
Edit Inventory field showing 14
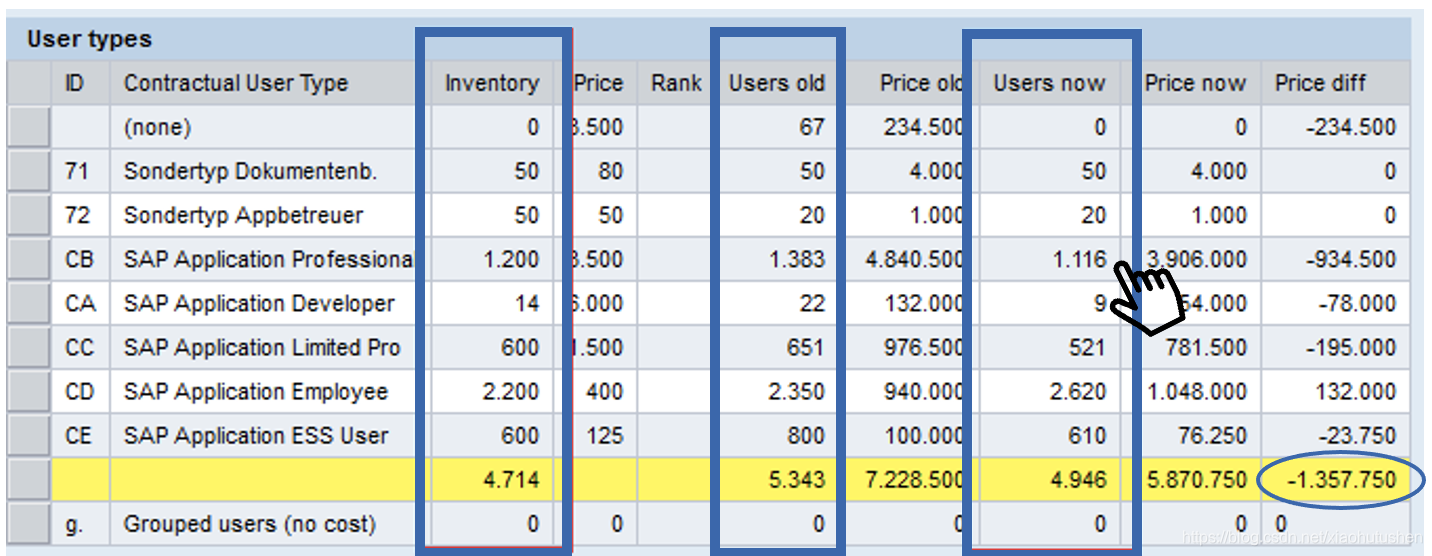point(491,303)
